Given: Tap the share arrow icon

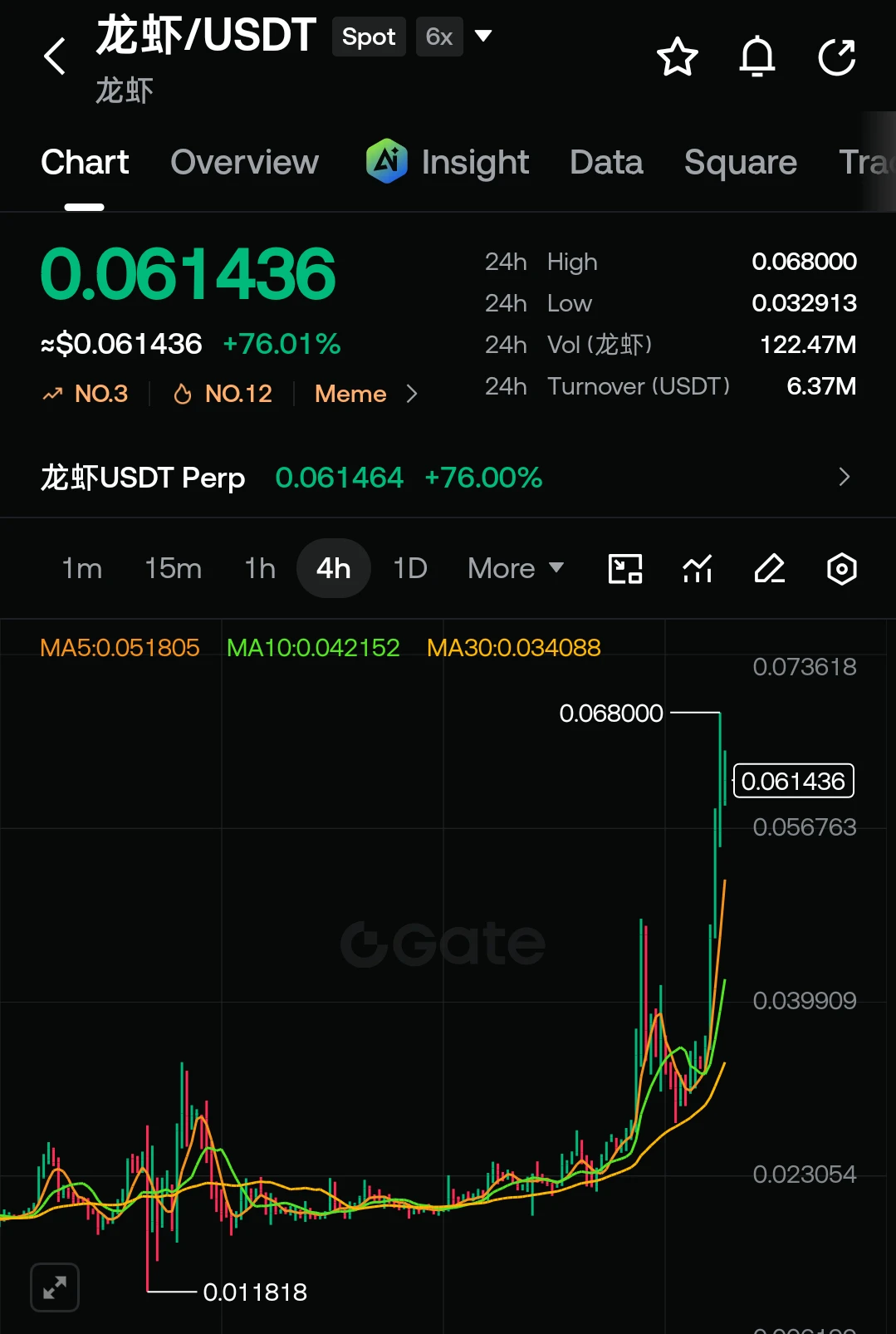Looking at the screenshot, I should coord(836,56).
